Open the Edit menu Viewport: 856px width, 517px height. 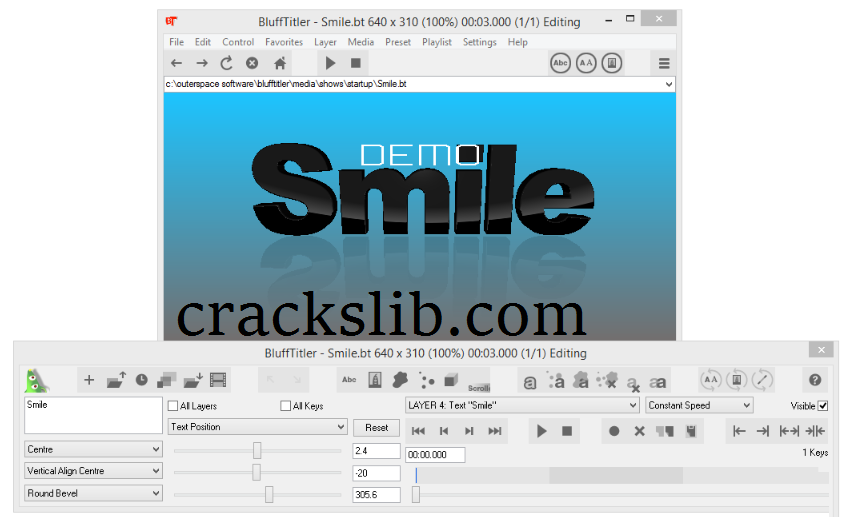[x=203, y=42]
